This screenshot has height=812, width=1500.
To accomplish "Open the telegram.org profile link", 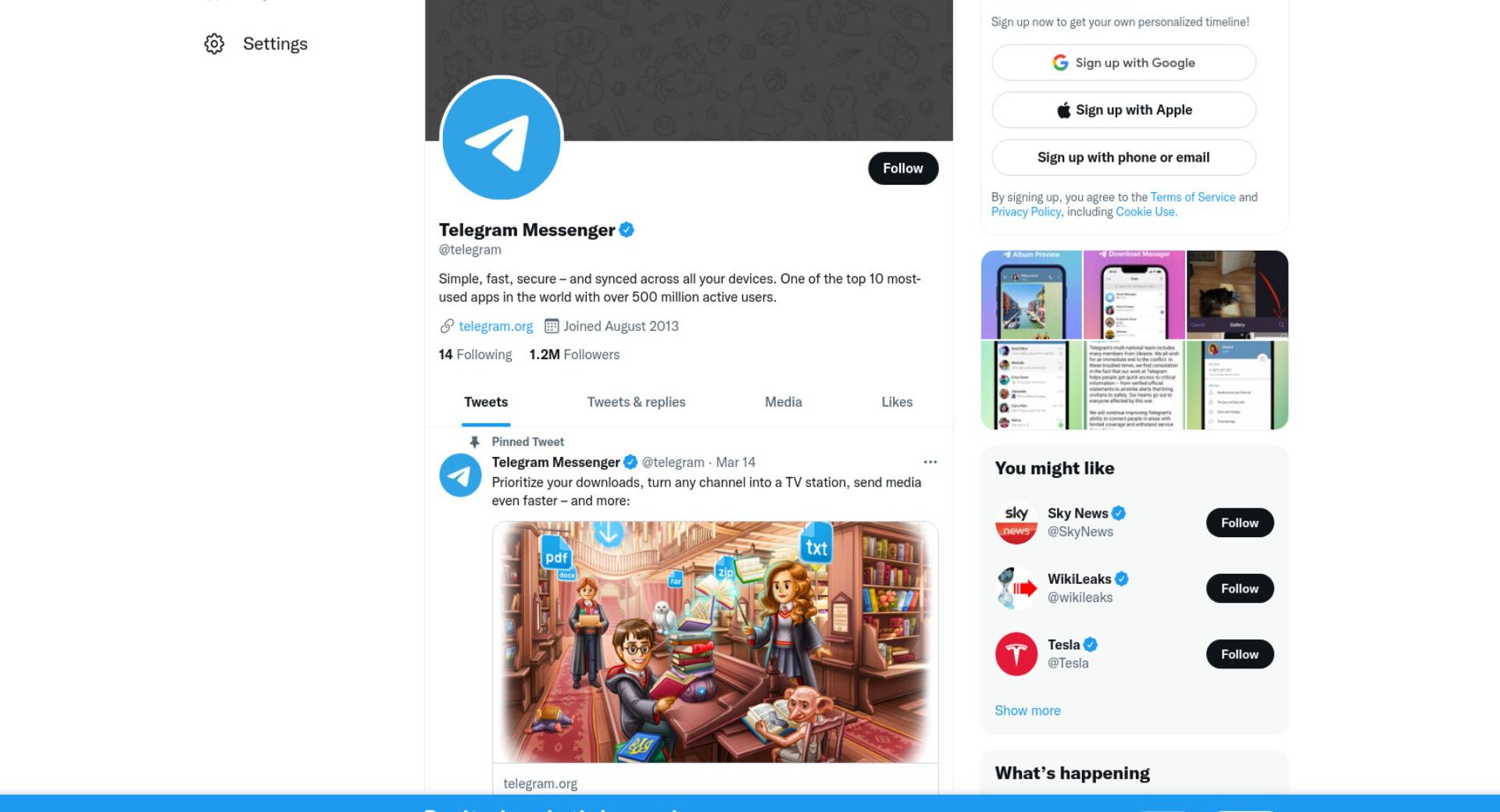I will pos(495,326).
